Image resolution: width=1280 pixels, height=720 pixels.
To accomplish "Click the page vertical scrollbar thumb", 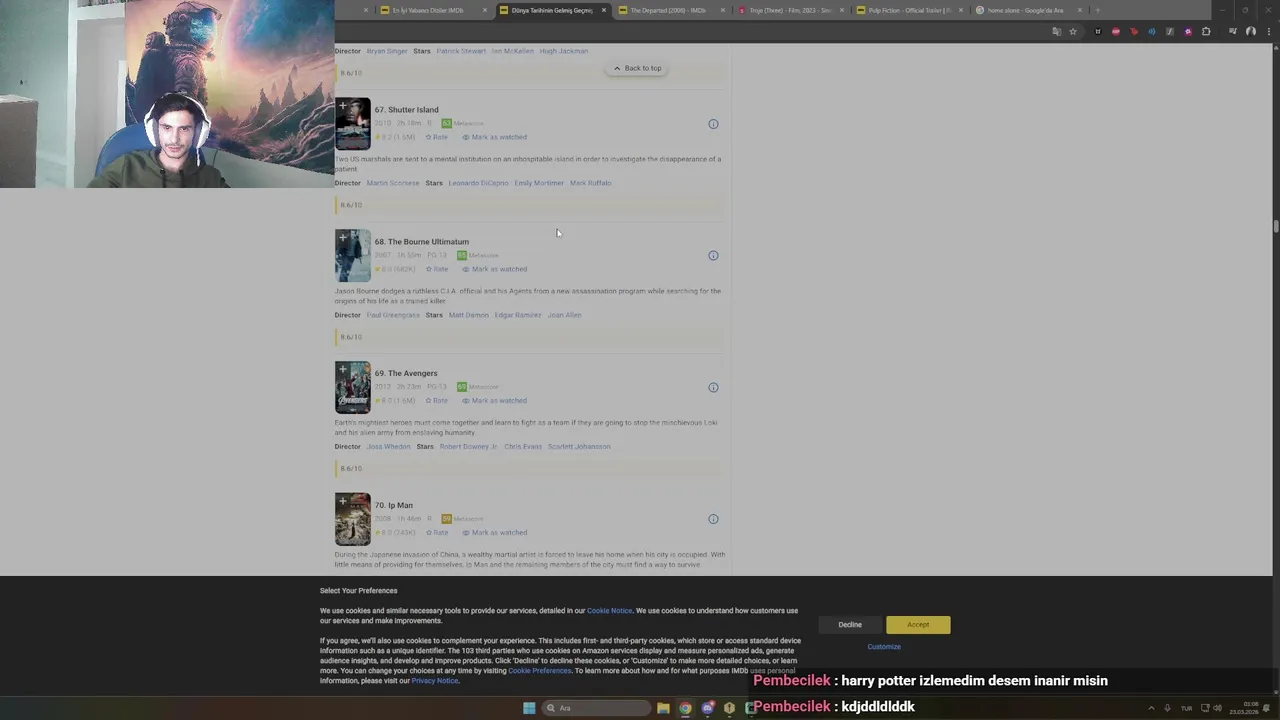I will click(x=1275, y=227).
